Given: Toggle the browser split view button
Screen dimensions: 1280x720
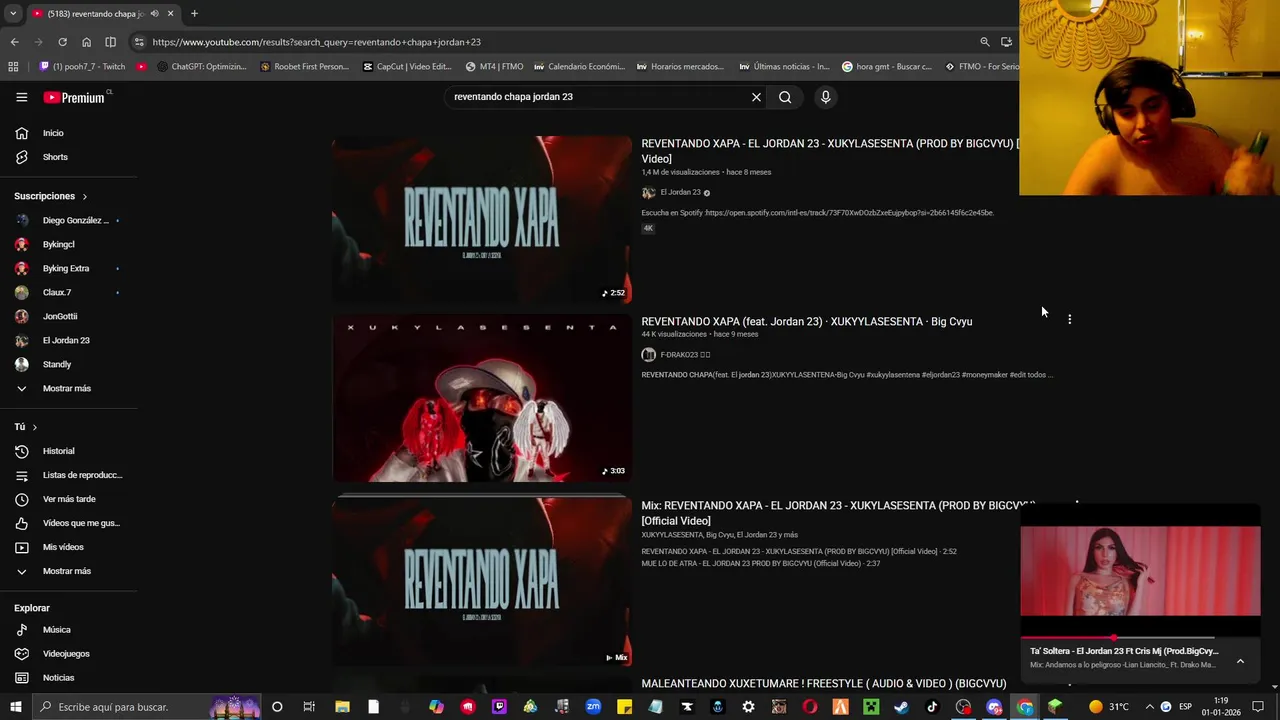Looking at the screenshot, I should (x=110, y=42).
